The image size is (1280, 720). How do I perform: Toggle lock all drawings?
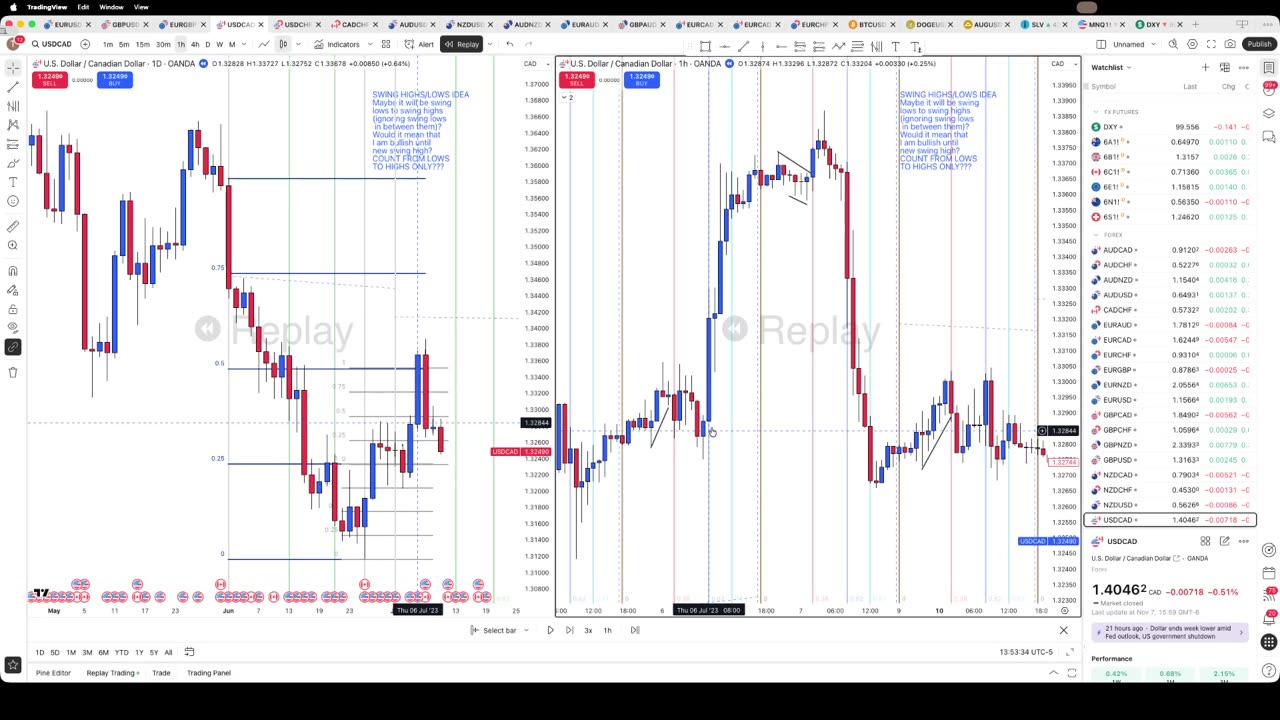click(13, 309)
